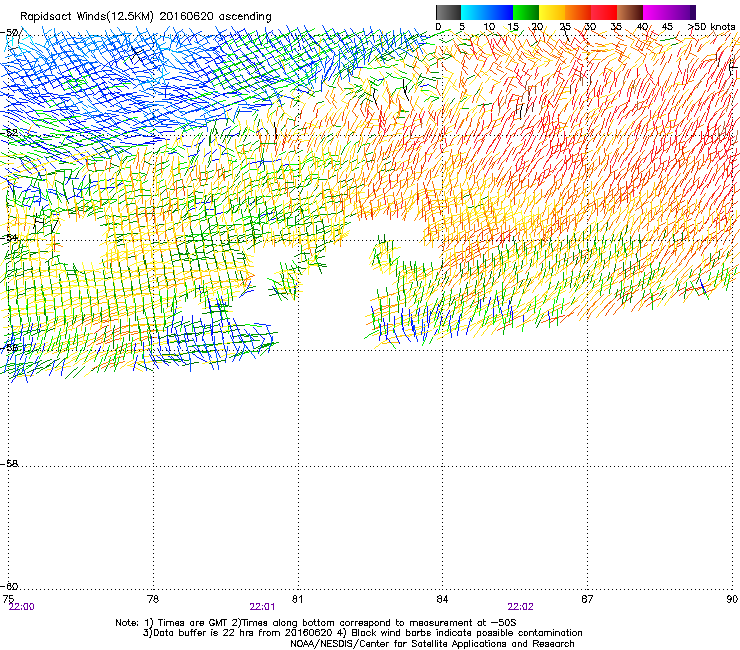Click the purple '22:01' time marker
Screen dimensions: 740x650
click(262, 607)
